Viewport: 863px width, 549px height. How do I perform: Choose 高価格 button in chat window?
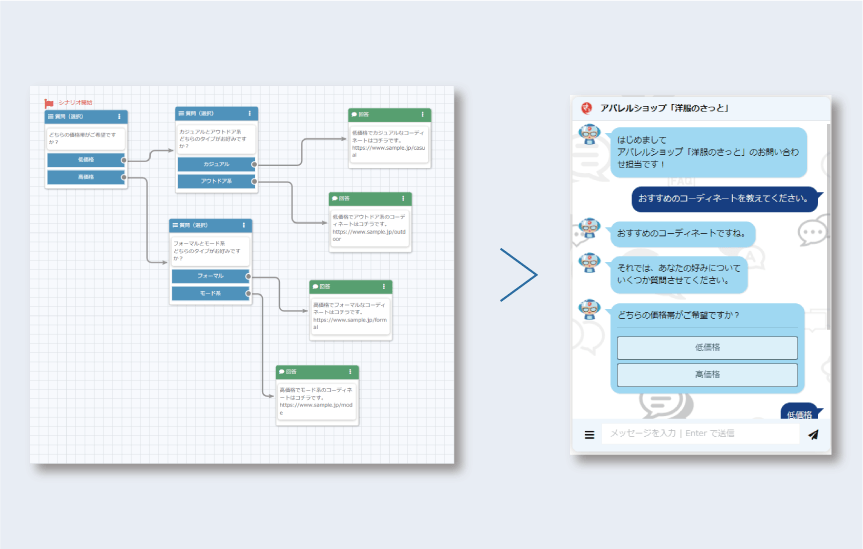click(707, 374)
